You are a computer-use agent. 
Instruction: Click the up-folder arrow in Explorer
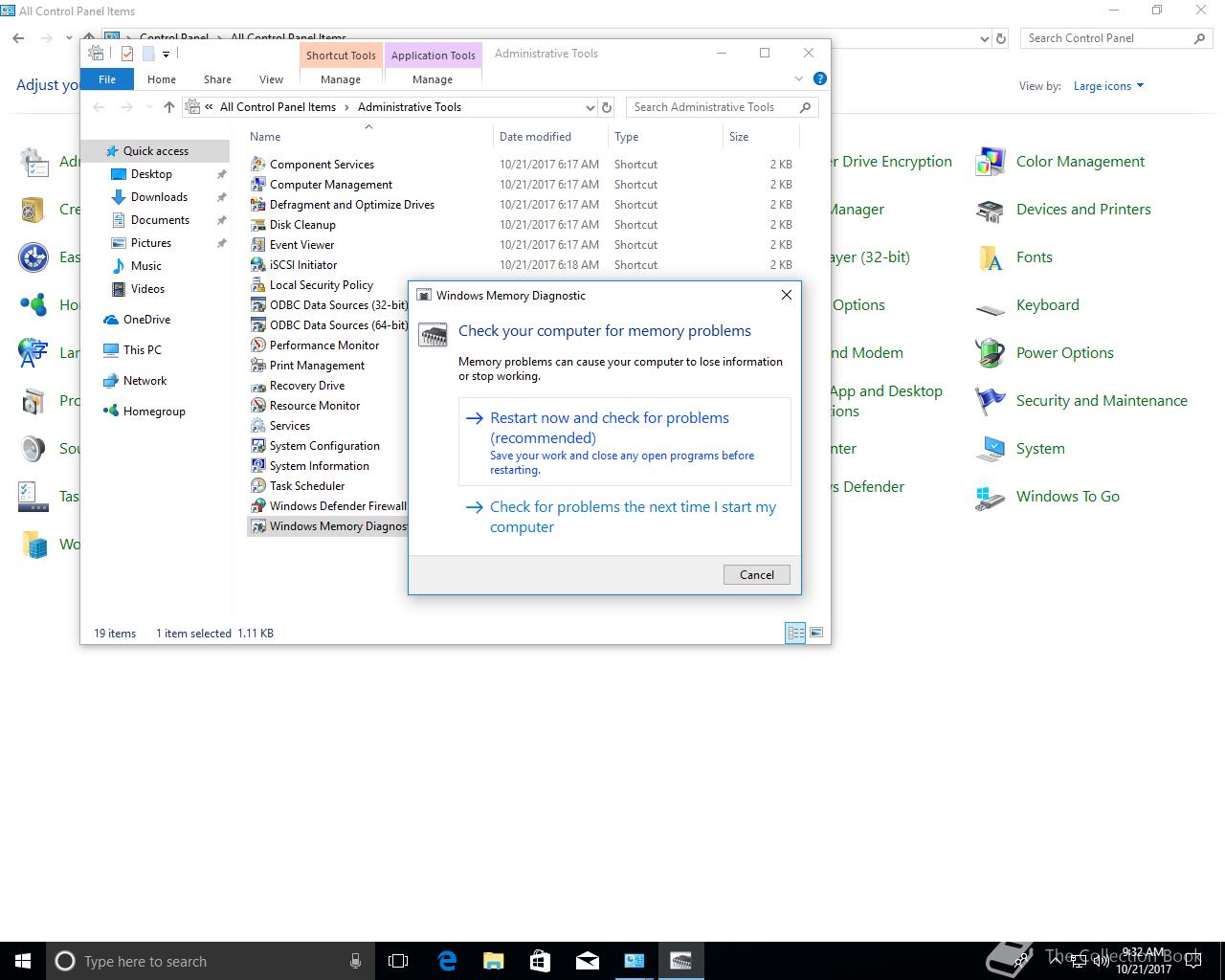click(x=169, y=107)
